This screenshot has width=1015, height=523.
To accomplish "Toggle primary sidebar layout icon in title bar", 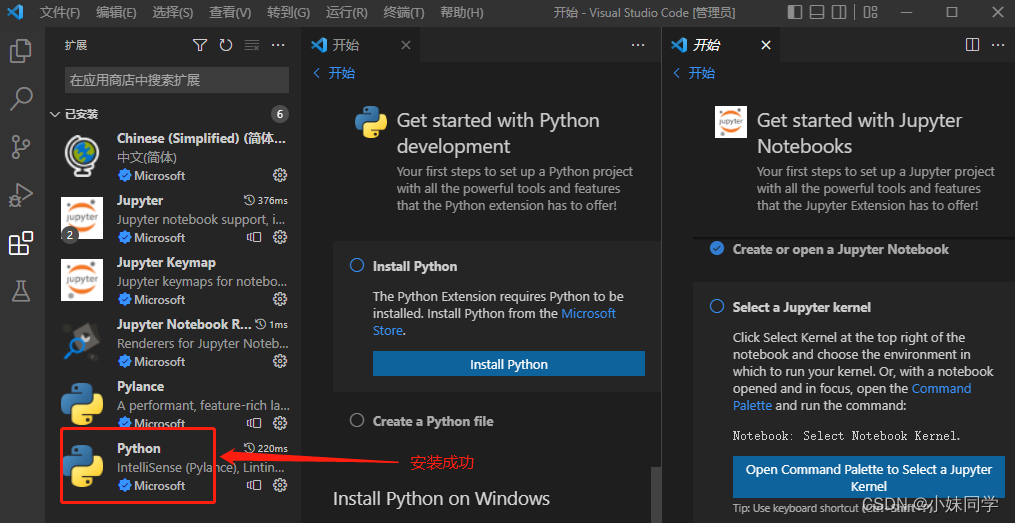I will (795, 12).
